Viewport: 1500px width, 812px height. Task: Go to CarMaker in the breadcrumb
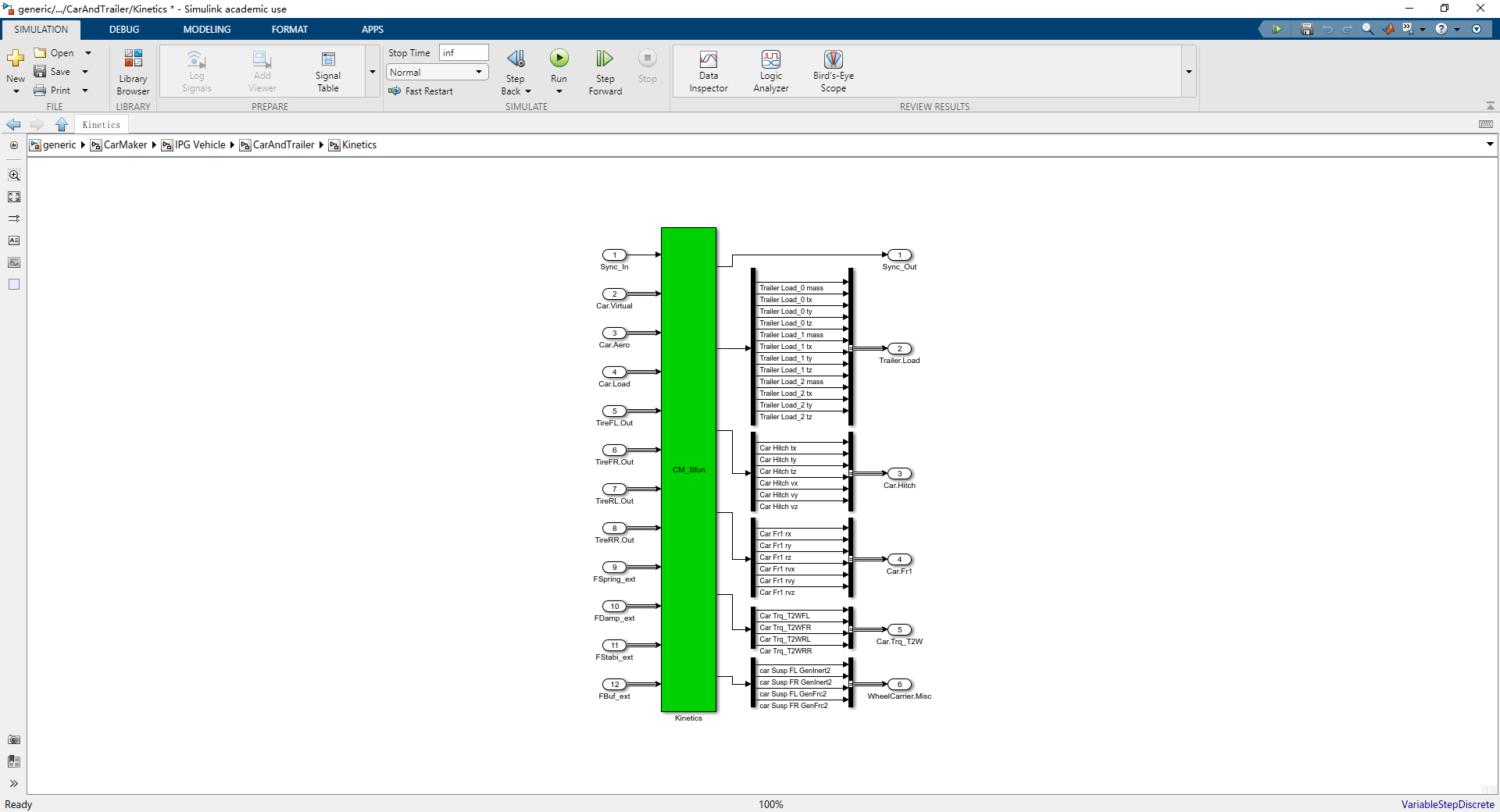[125, 145]
